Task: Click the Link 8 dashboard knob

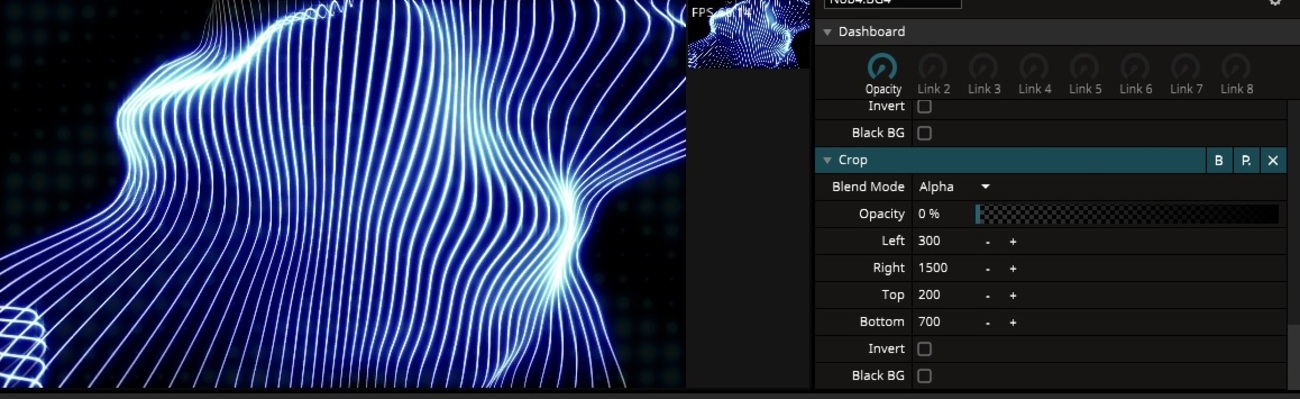Action: (1236, 67)
